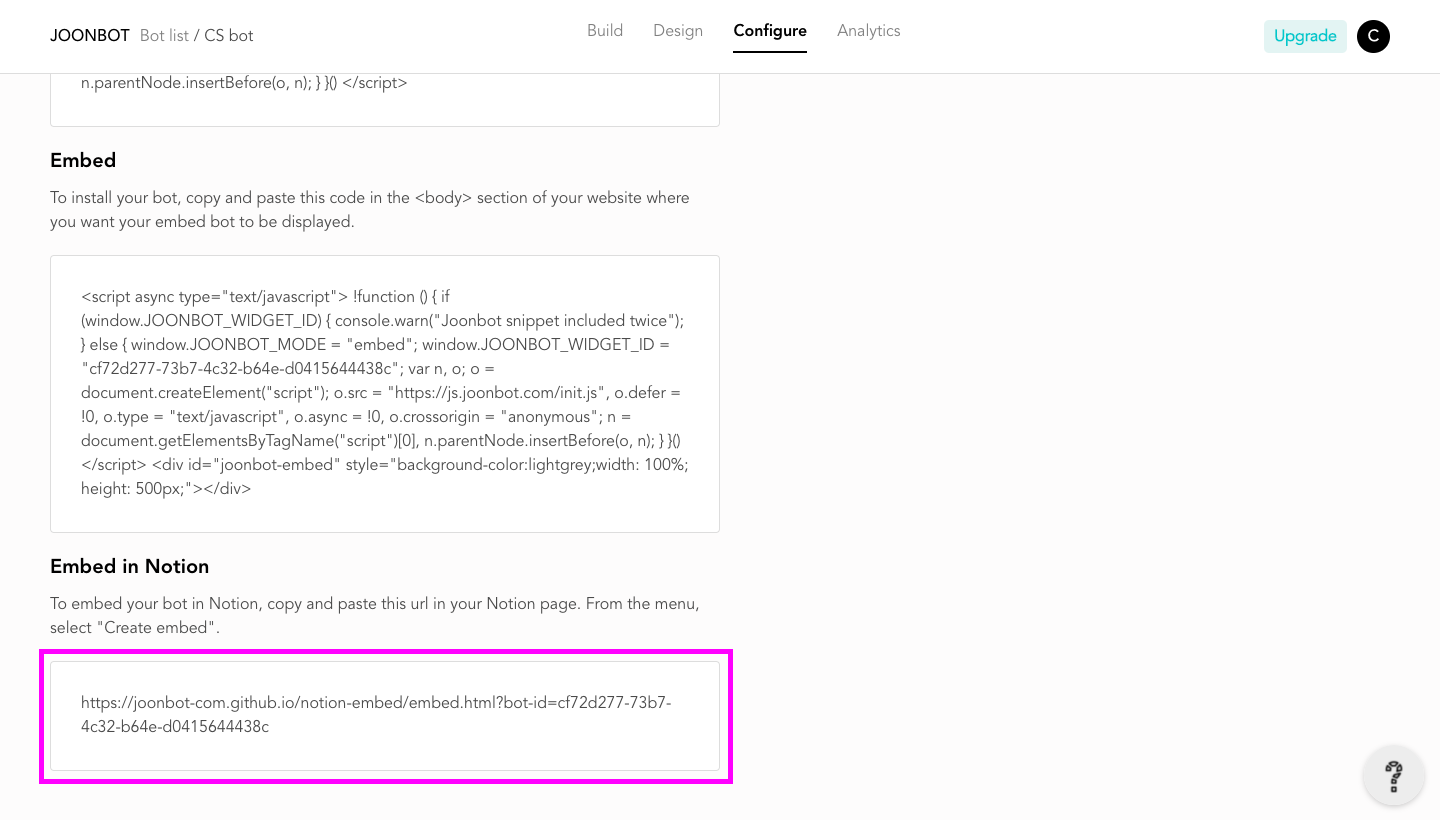Switch to the Design tab
The image size is (1440, 820).
678,31
